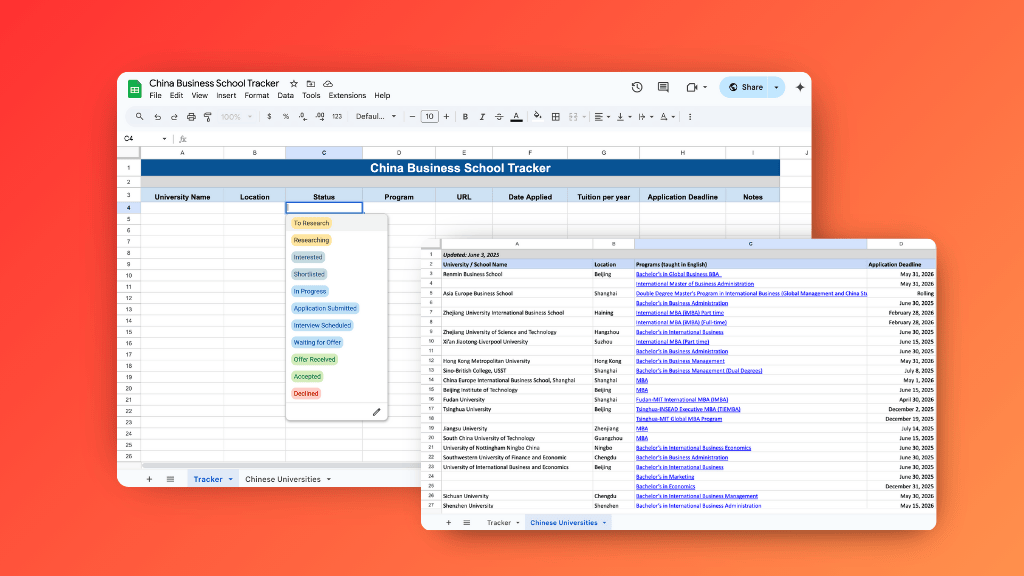1024x576 pixels.
Task: Click the print icon in toolbar
Action: (191, 117)
